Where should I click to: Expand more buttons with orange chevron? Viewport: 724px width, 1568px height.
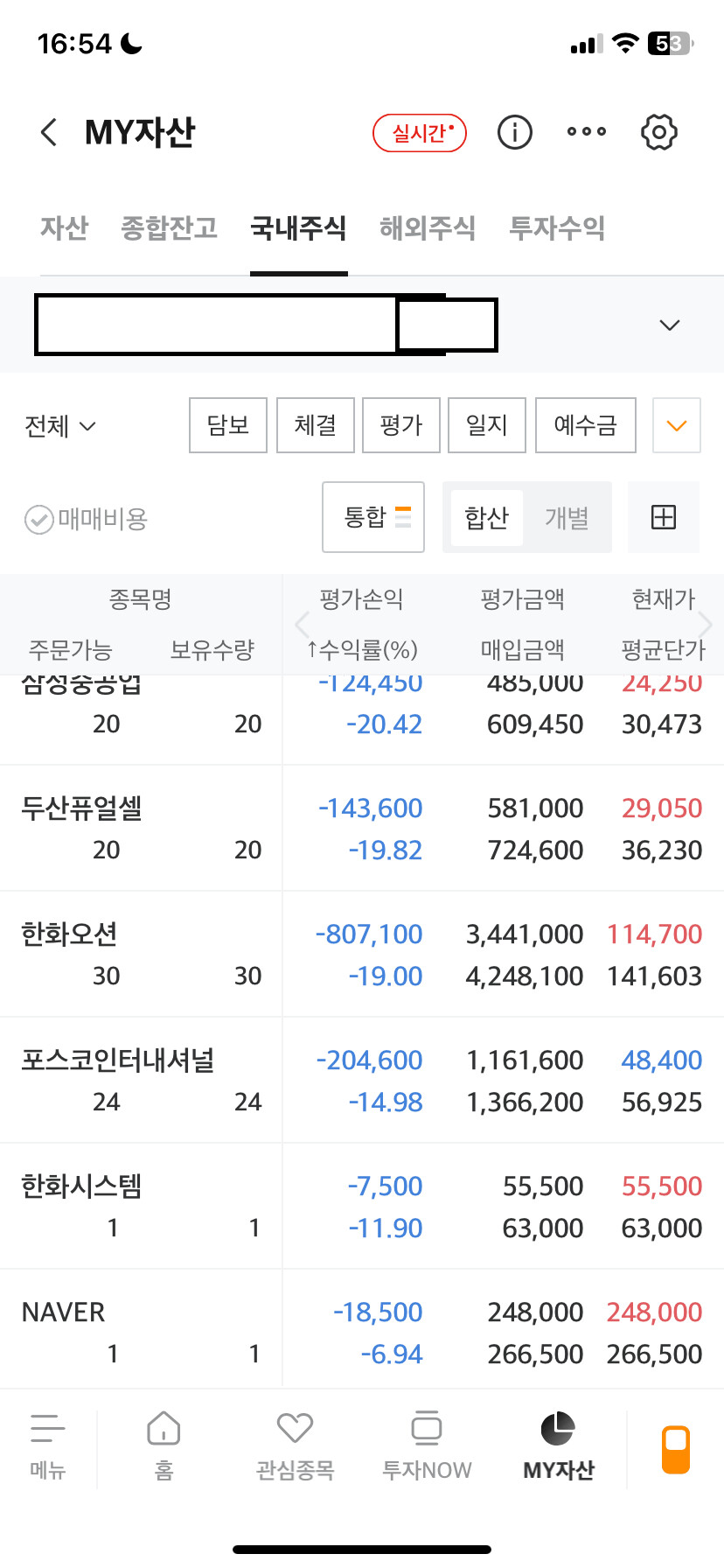tap(676, 426)
